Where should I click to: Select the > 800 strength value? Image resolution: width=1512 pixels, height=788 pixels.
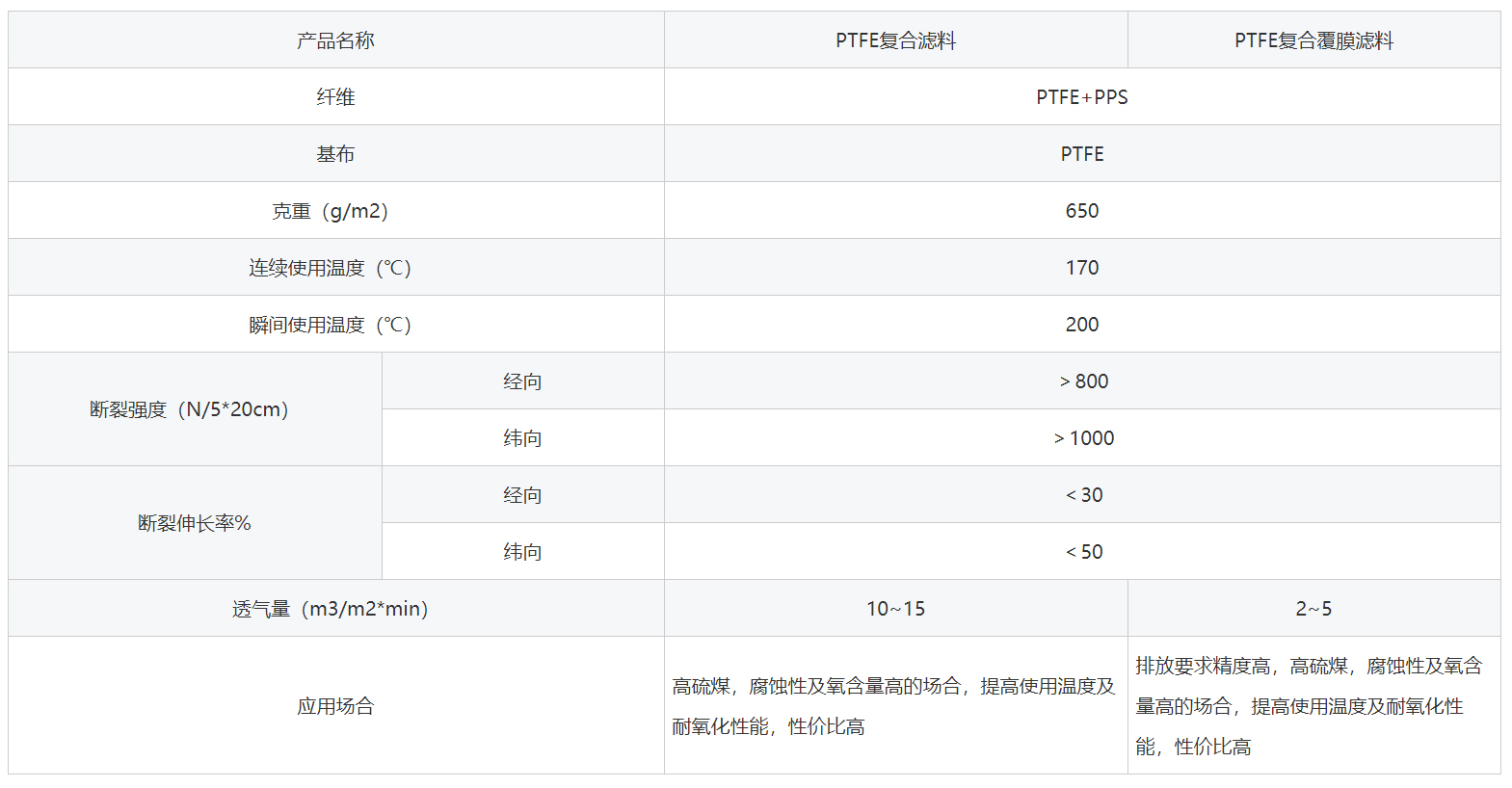(x=1083, y=381)
